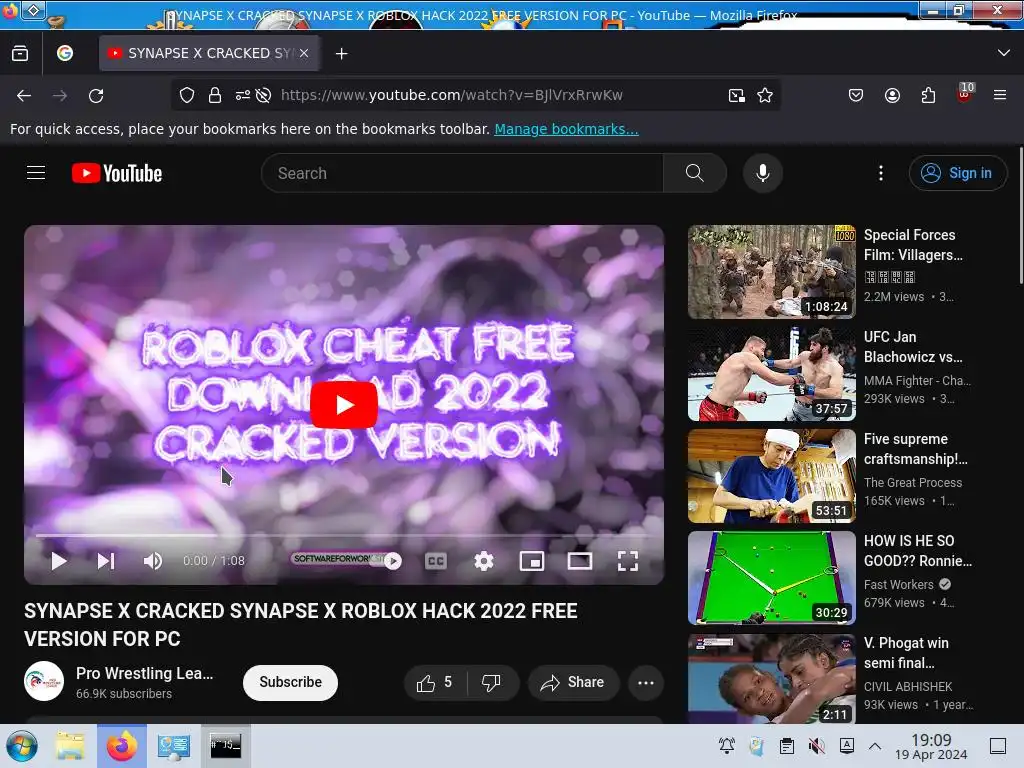Like the video with thumbs up
1024x768 pixels.
click(436, 682)
